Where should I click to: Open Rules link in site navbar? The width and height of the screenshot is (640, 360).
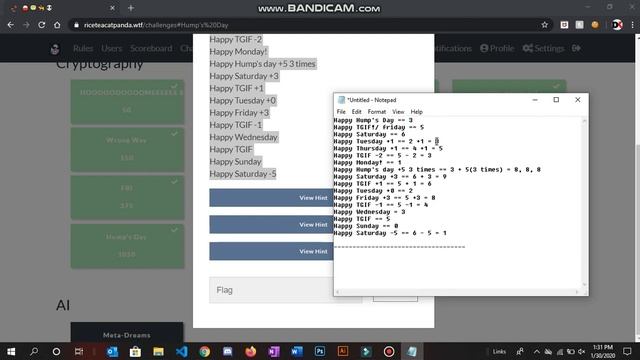[83, 48]
